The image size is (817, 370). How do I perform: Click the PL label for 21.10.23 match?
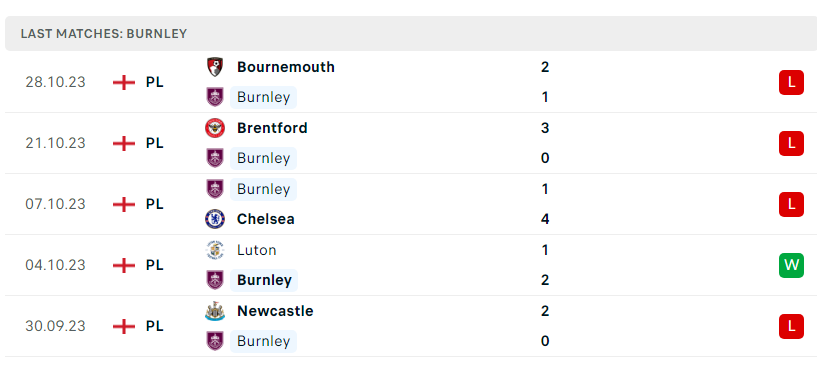[x=154, y=143]
